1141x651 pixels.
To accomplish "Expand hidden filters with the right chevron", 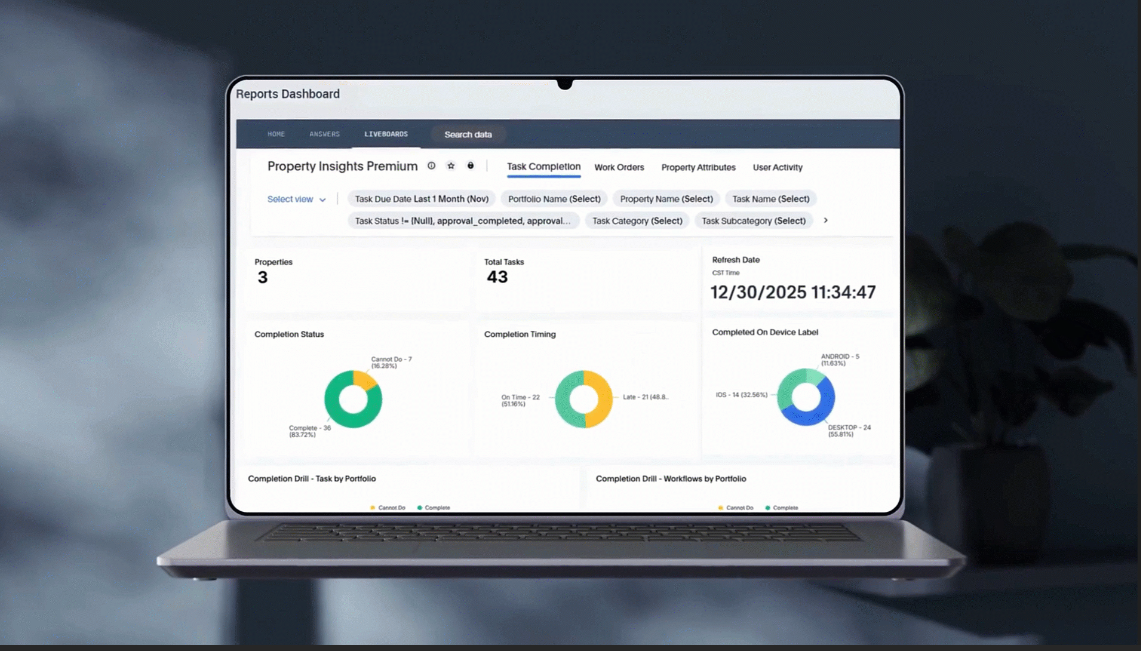I will [825, 220].
